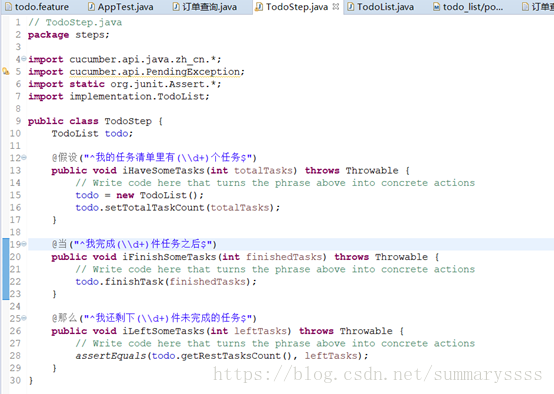Click the comment on line 27

pyautogui.click(x=275, y=343)
